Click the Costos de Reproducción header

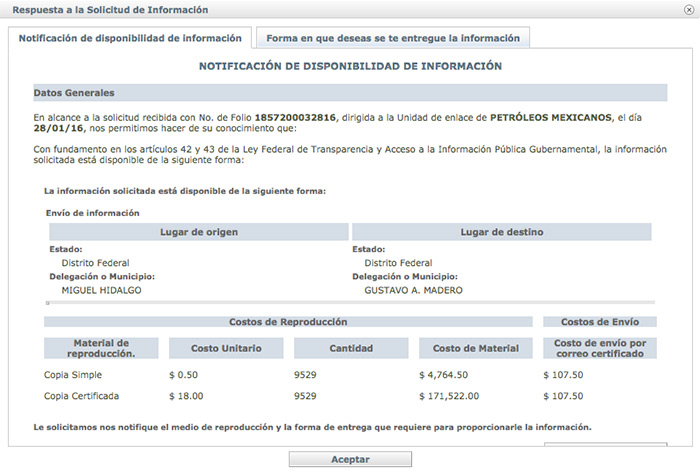click(288, 322)
